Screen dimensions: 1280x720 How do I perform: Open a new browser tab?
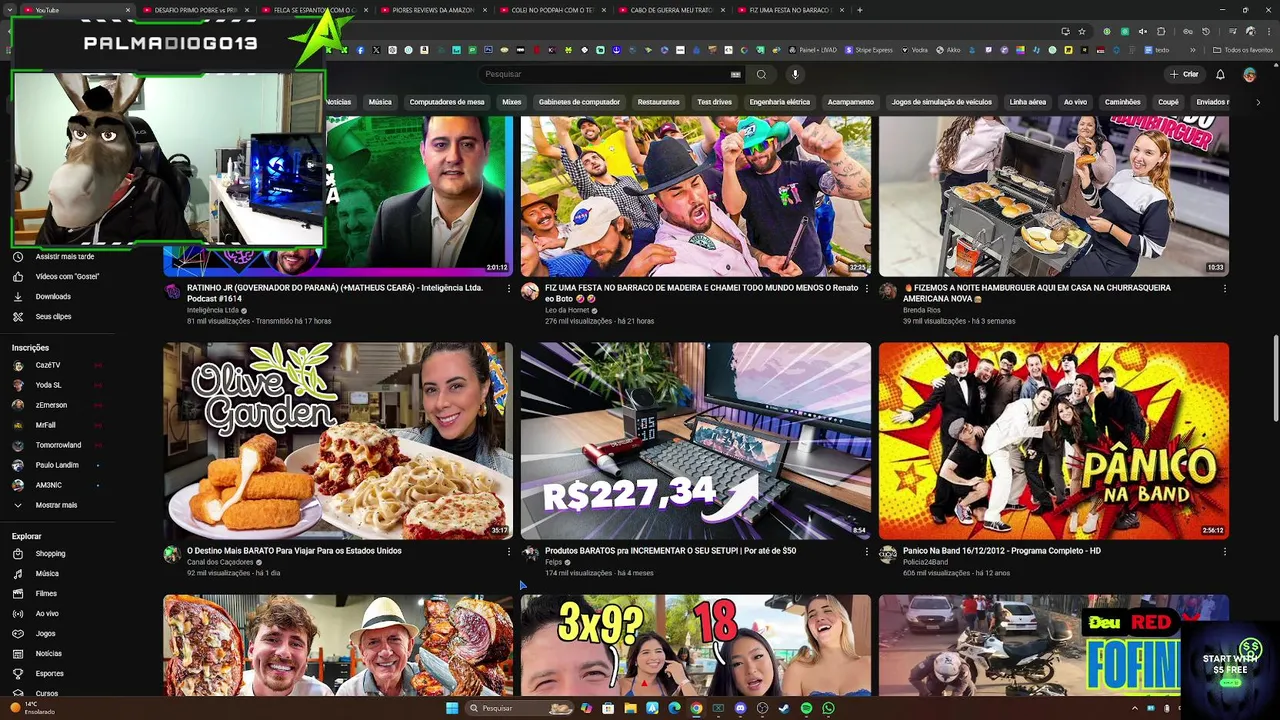click(x=860, y=10)
